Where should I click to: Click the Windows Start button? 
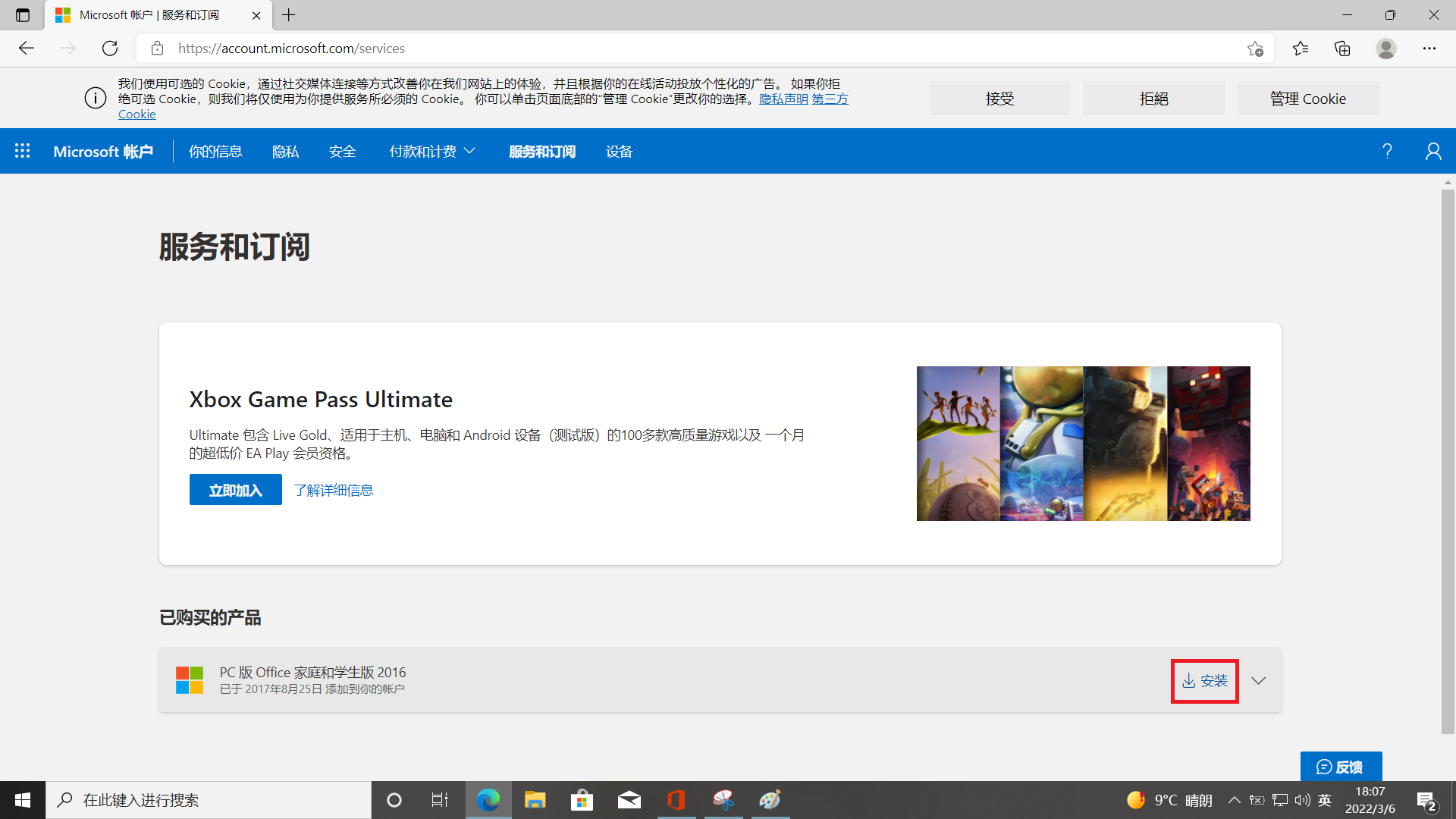coord(23,800)
